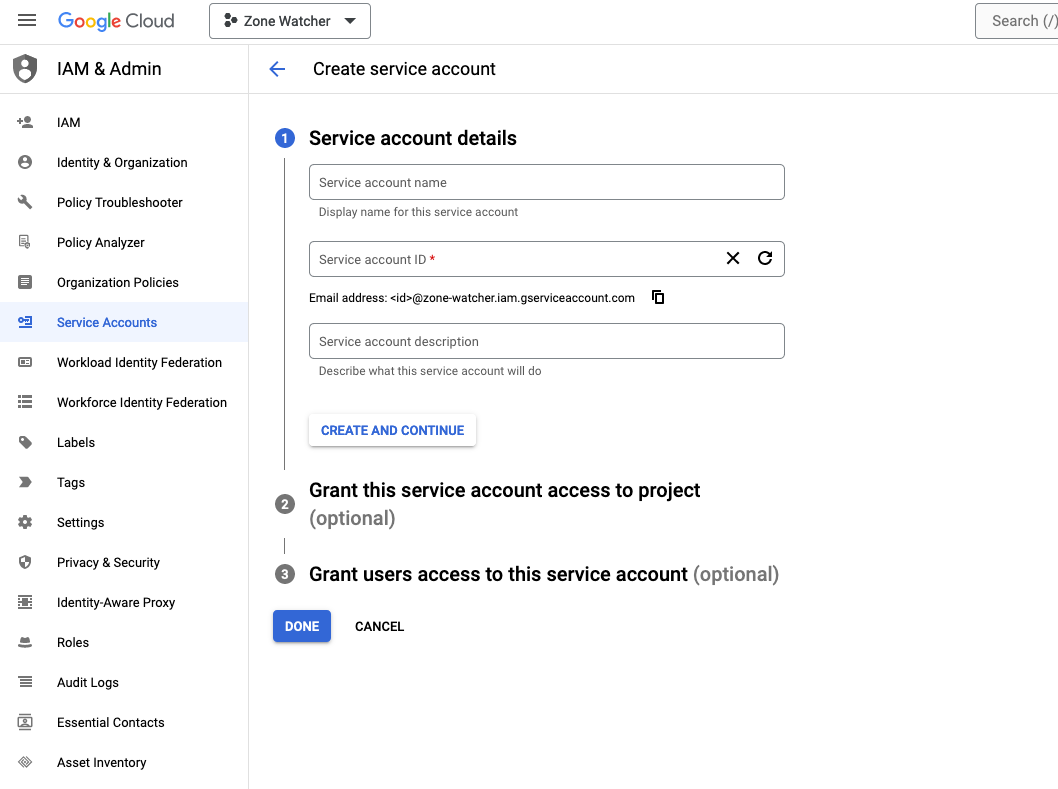Click the Labels tag icon

coord(25,442)
